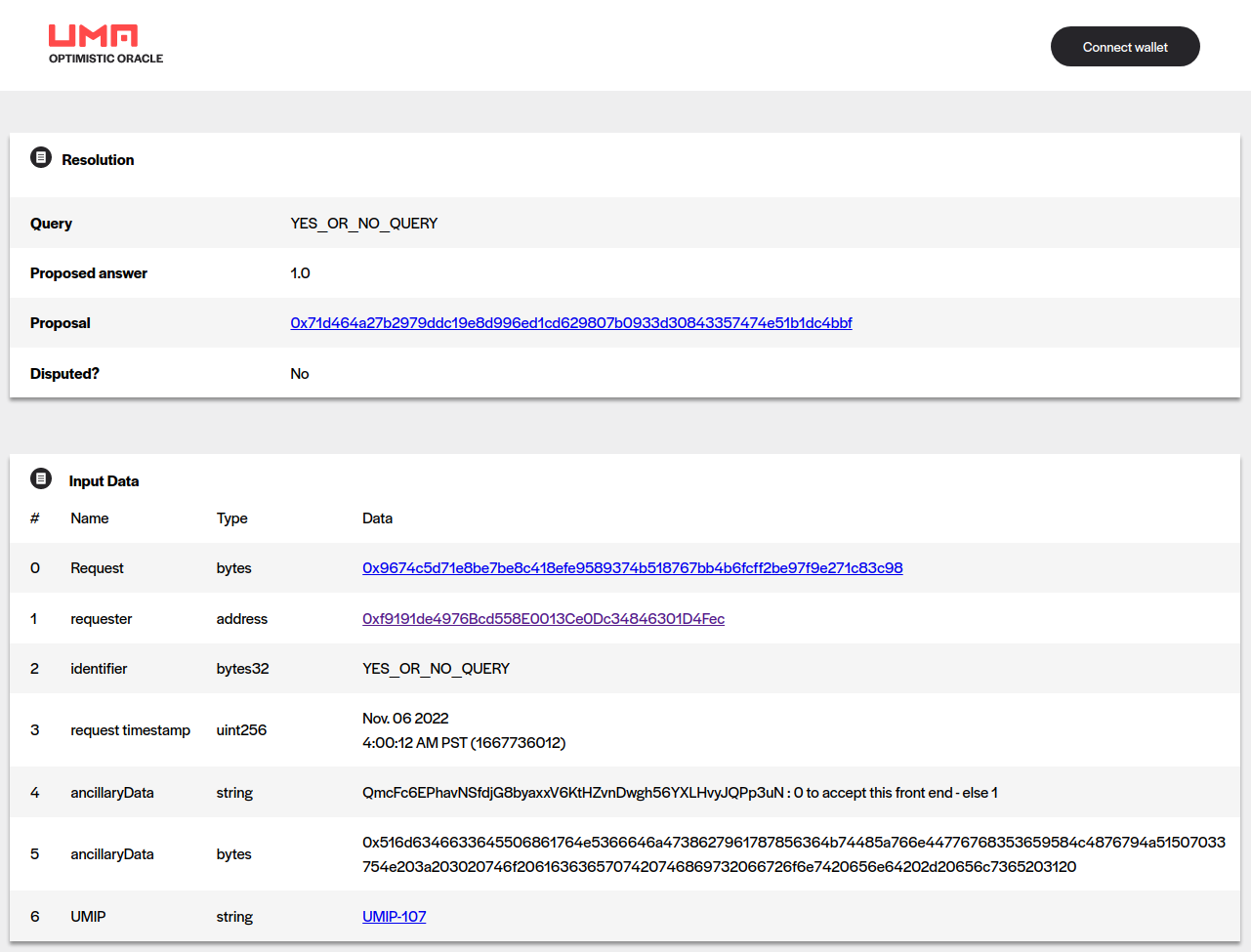Open the Proposal transaction hash link
Image resolution: width=1251 pixels, height=952 pixels.
tap(571, 323)
